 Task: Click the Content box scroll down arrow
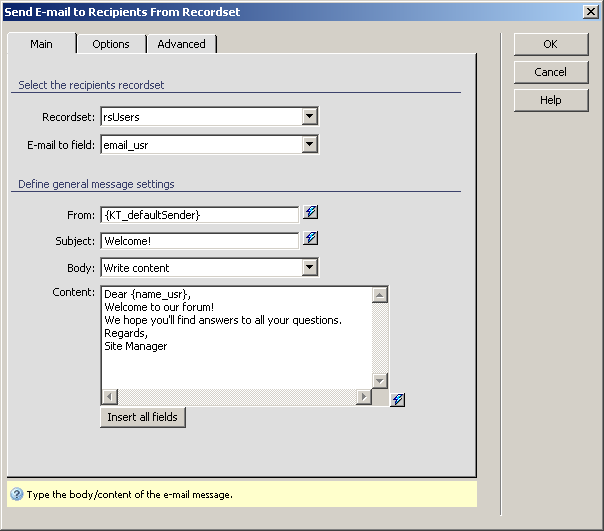click(x=380, y=380)
